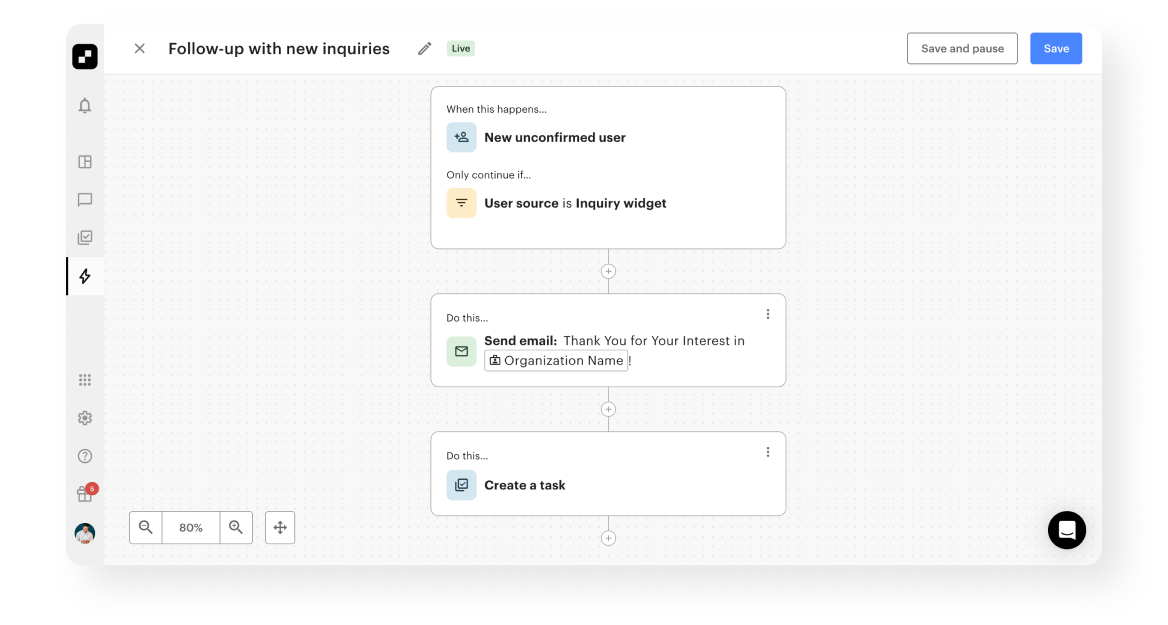Viewport: 1168px width, 625px height.
Task: Close the workflow editor
Action: [x=140, y=49]
